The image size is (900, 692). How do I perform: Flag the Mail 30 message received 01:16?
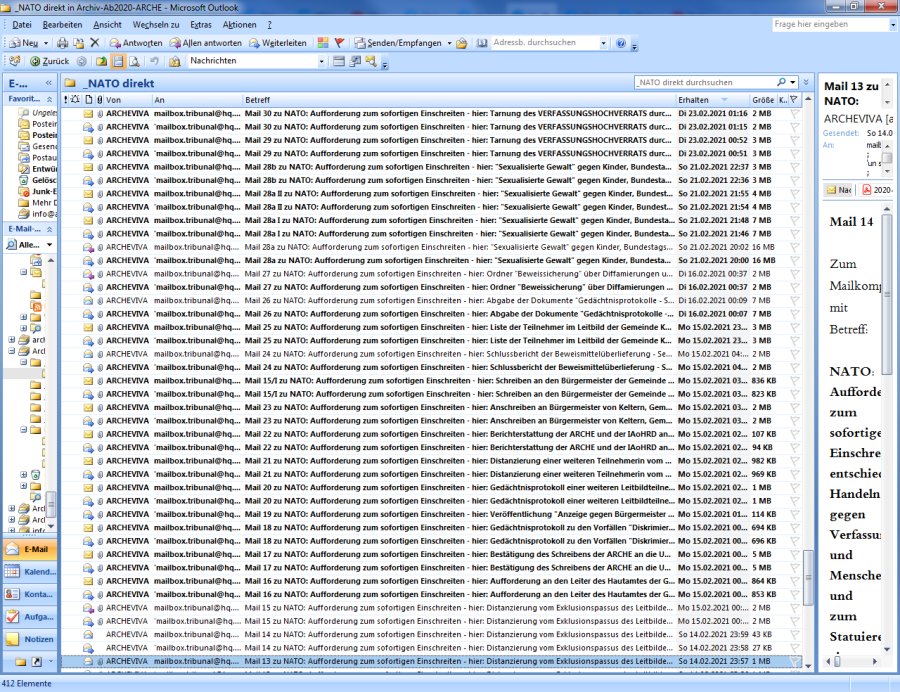(x=794, y=114)
